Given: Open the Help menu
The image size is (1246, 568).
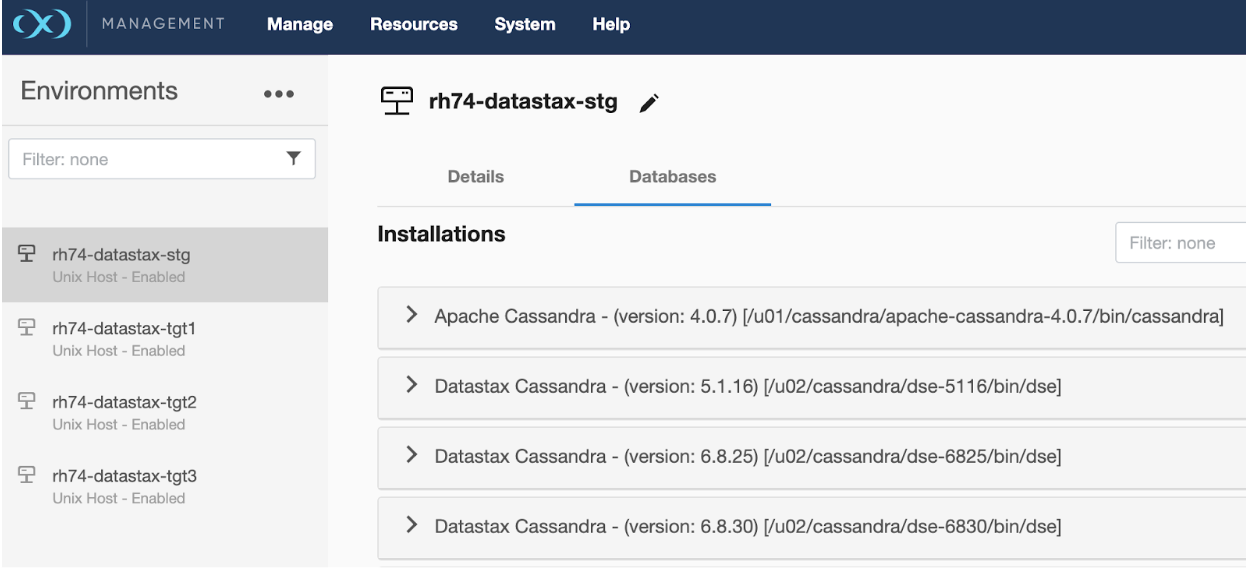Looking at the screenshot, I should (x=611, y=24).
